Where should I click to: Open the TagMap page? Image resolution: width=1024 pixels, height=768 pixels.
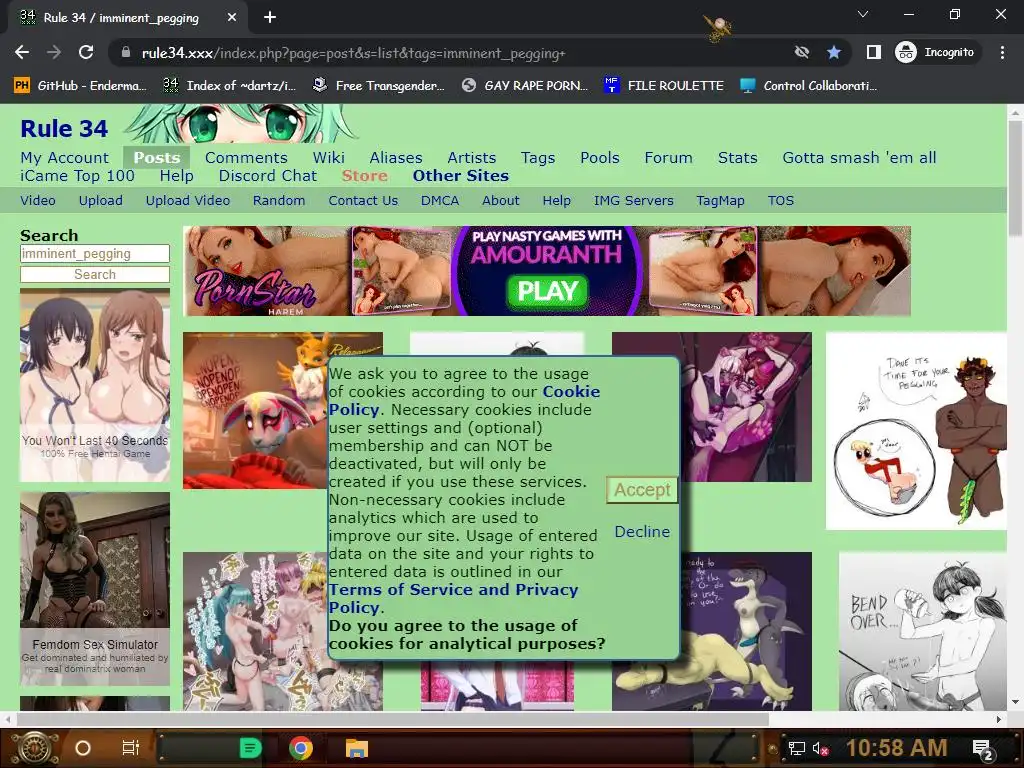coord(720,200)
